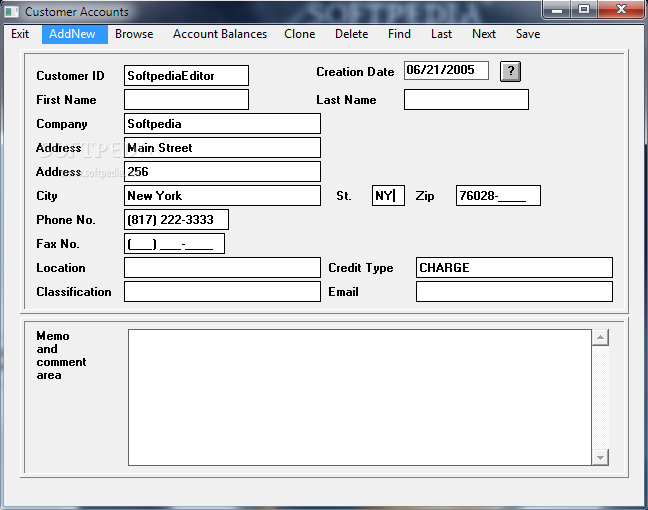The height and width of the screenshot is (510, 648).
Task: Click the Last Name input field
Action: tap(466, 100)
